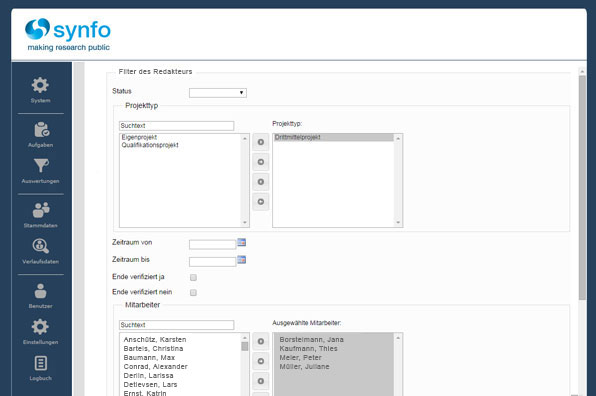The image size is (596, 396).
Task: Click the Zeitraum von date field
Action: 212,244
